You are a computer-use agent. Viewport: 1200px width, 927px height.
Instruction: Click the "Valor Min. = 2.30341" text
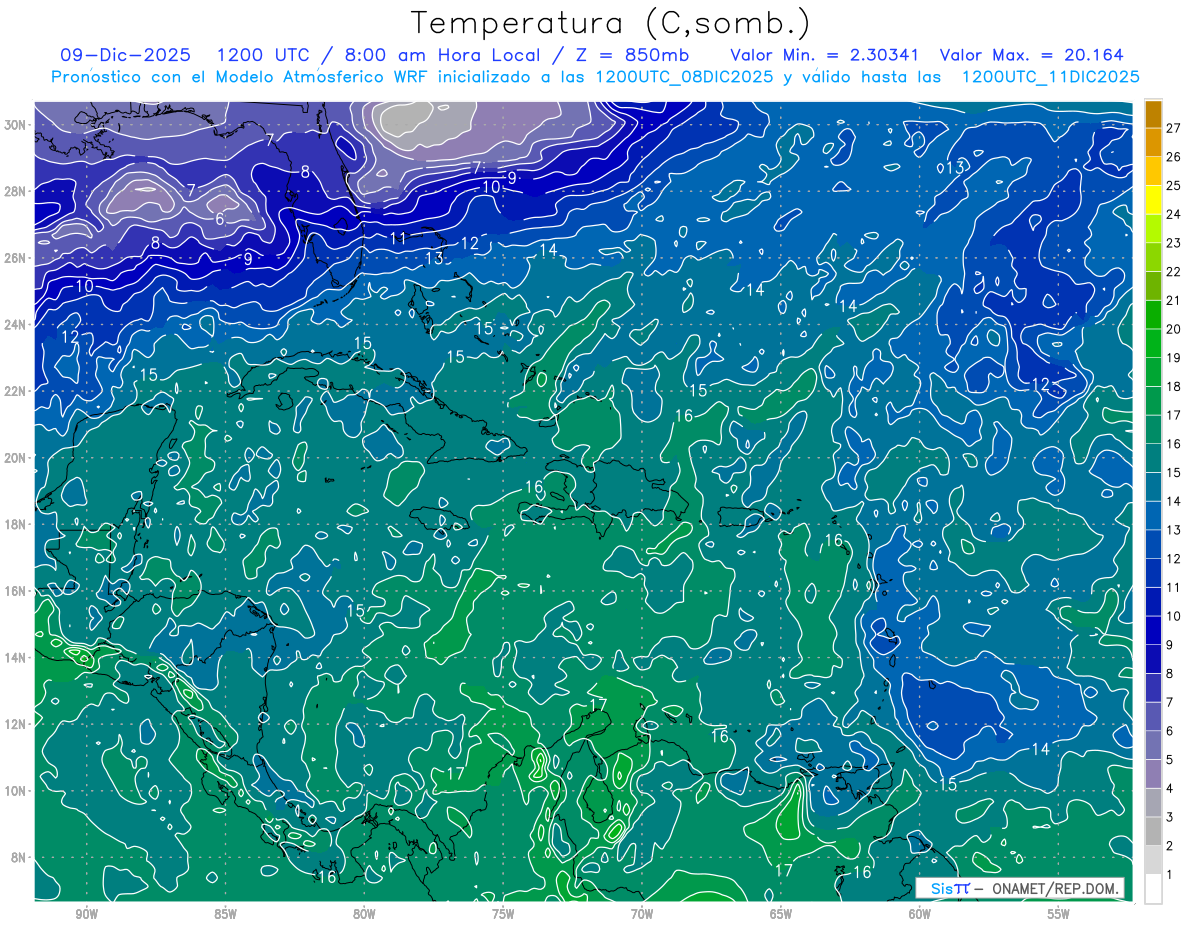(x=825, y=55)
